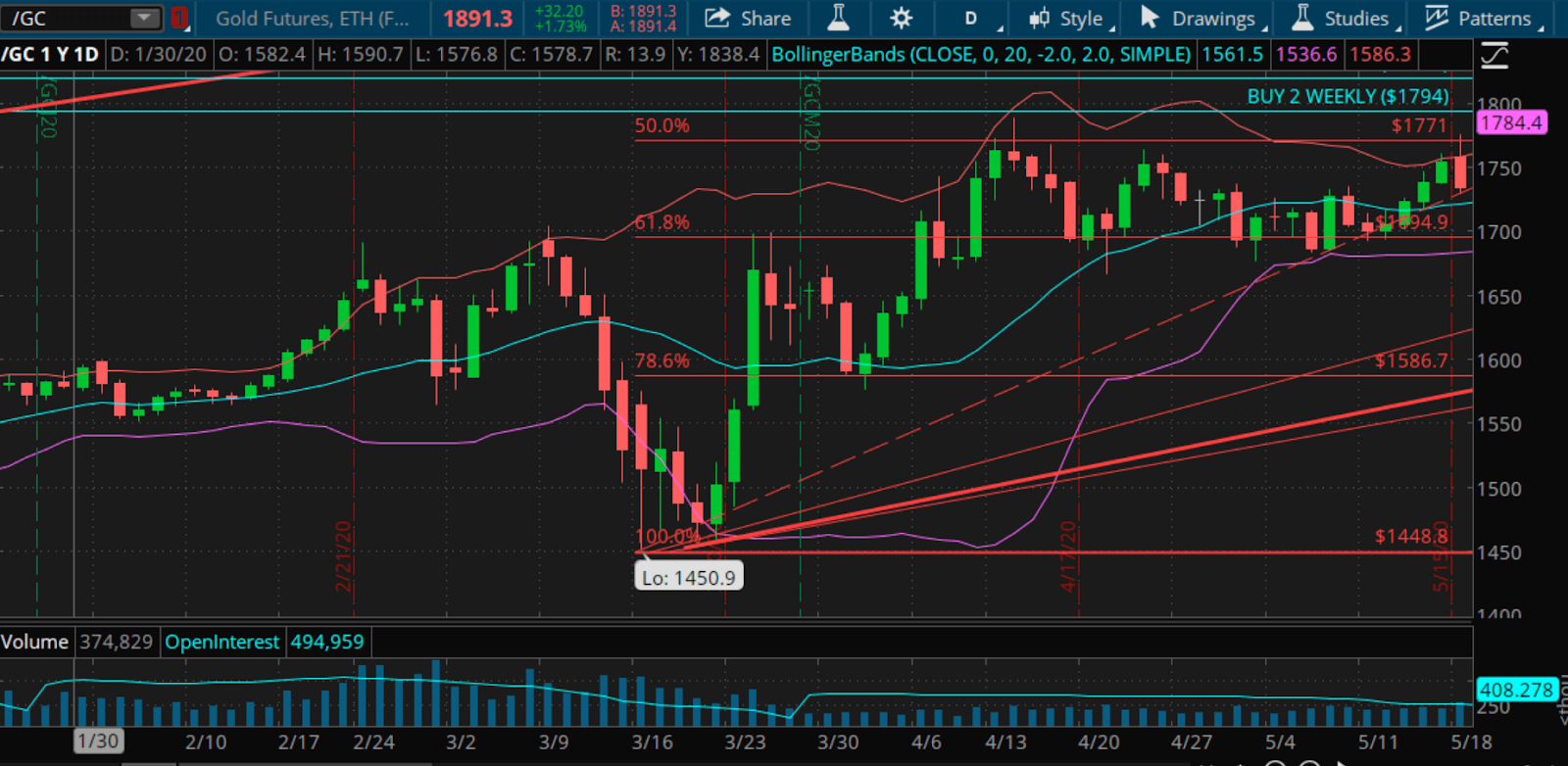Click the 50.0% Fibonacci level label
The width and height of the screenshot is (1568, 766).
tap(661, 125)
